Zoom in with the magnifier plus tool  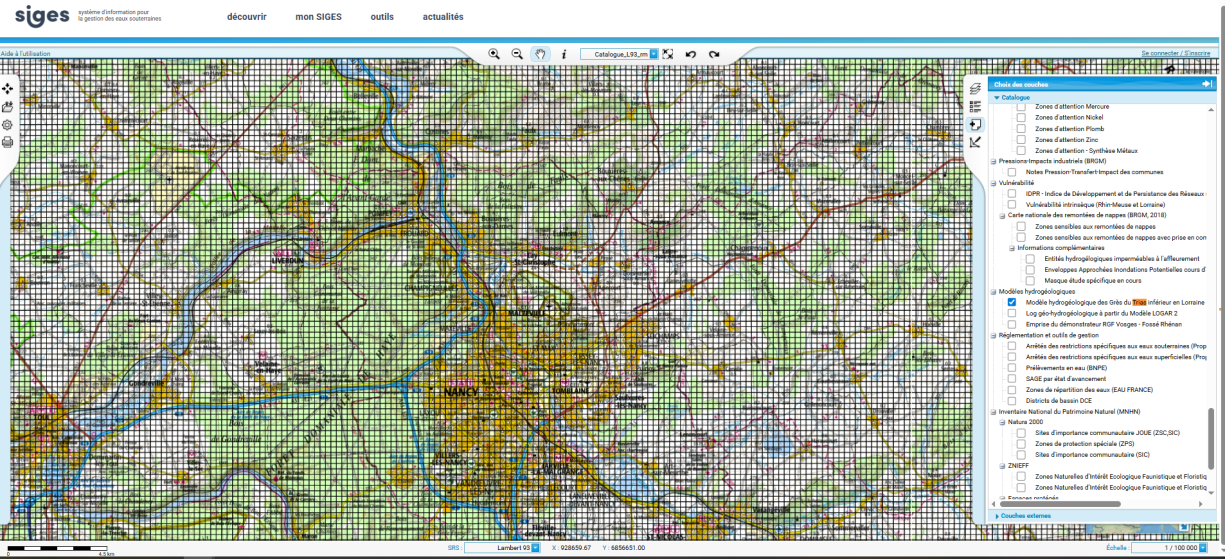(494, 54)
